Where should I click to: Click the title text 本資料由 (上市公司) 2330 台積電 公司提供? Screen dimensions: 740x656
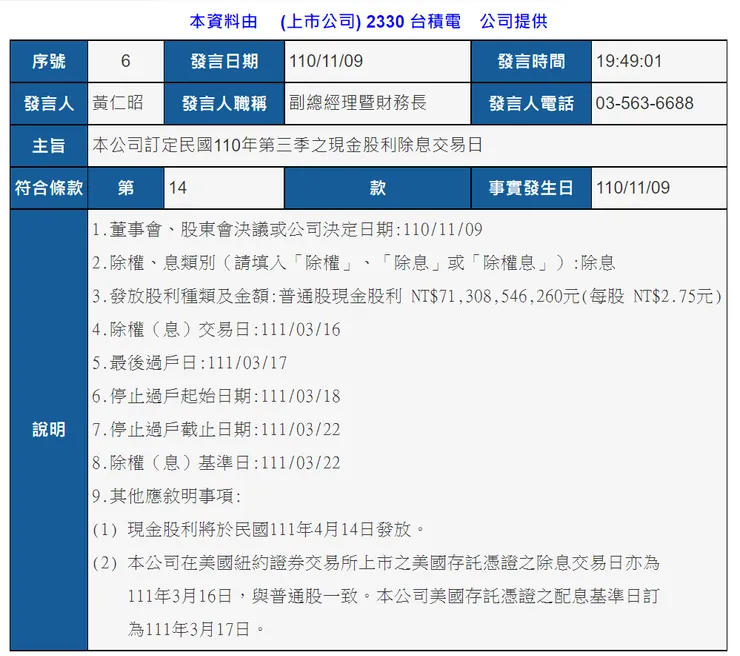pos(368,21)
